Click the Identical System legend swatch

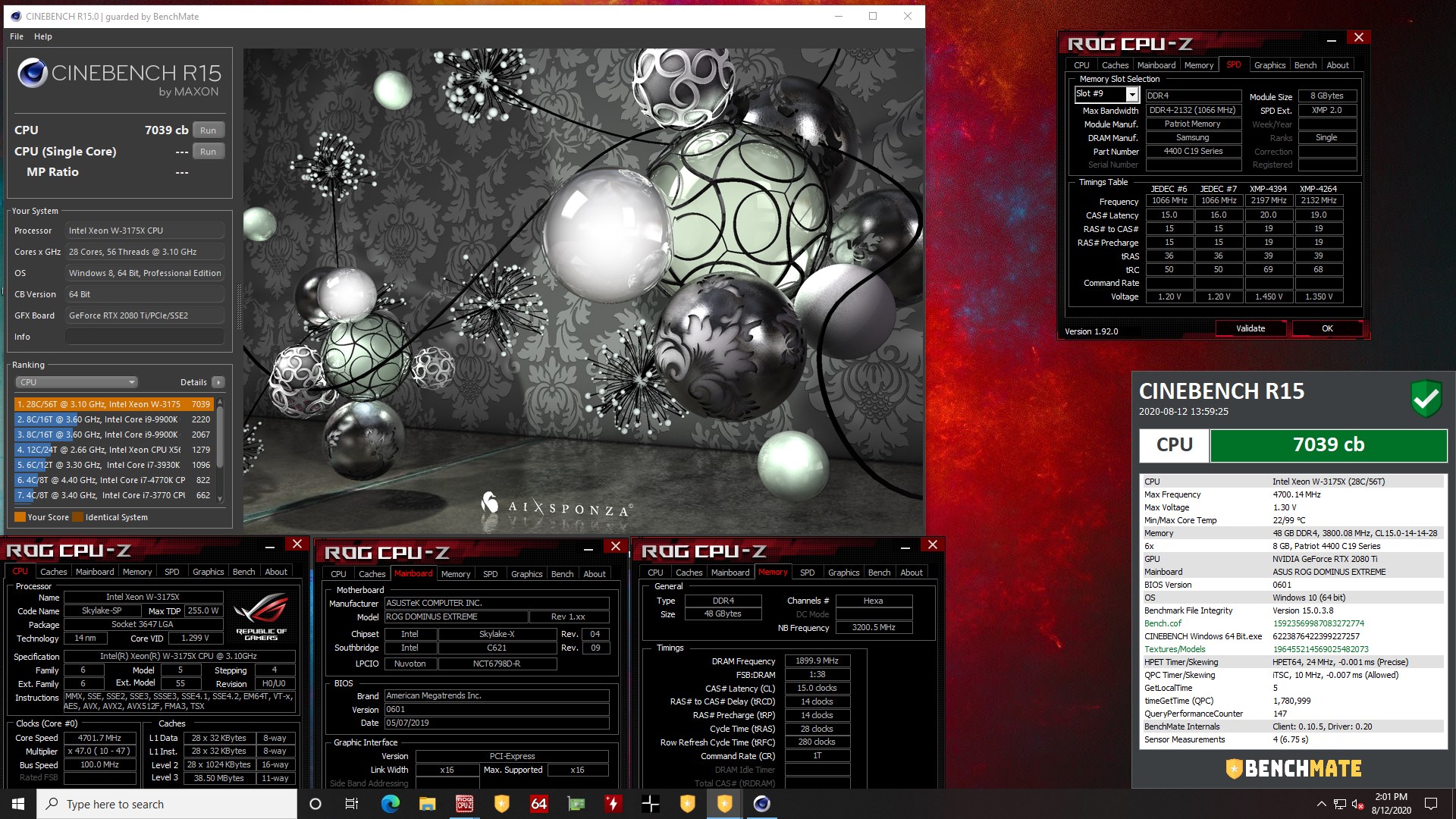pos(77,517)
